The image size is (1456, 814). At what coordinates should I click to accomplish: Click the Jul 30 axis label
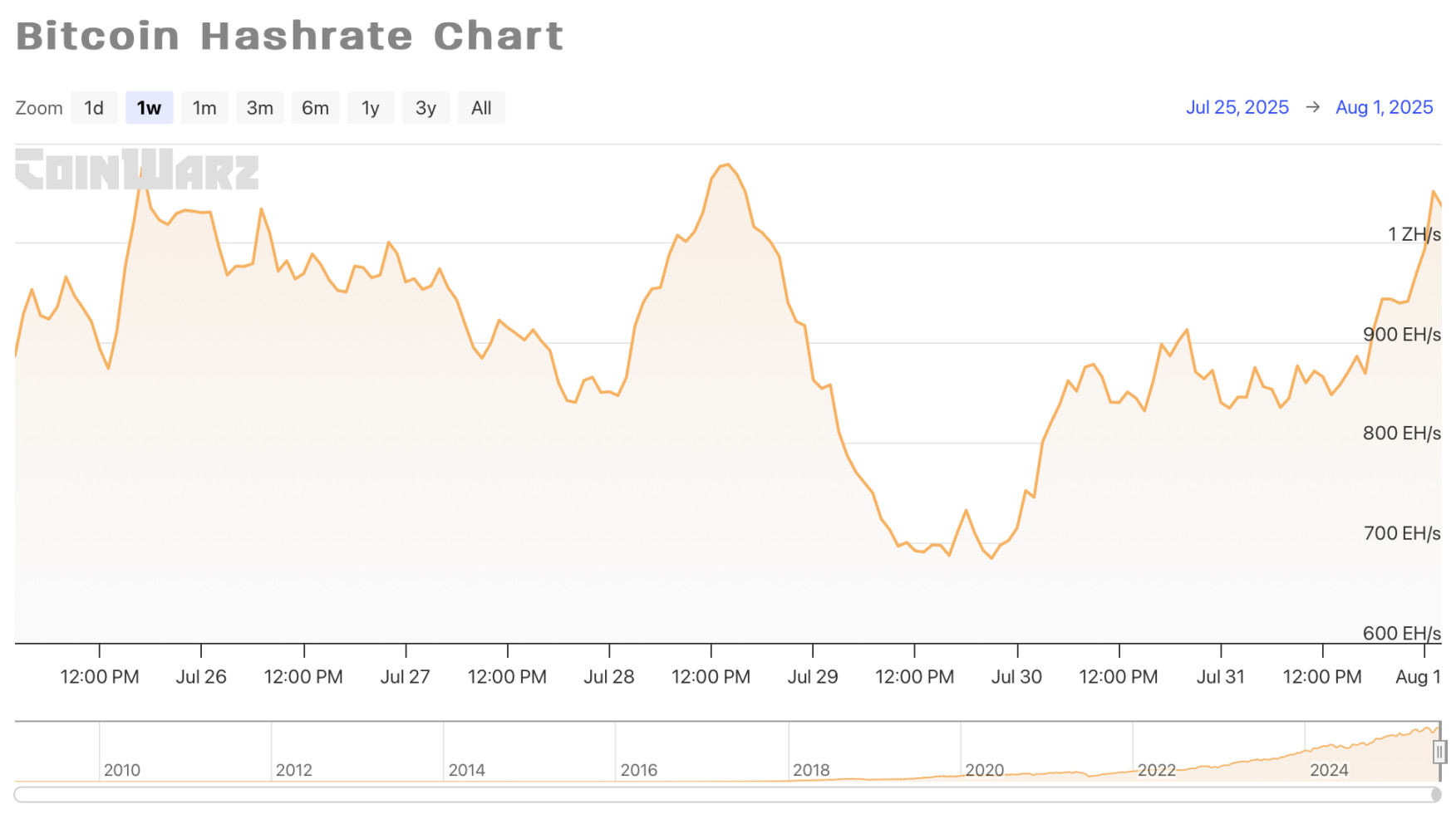(1016, 677)
